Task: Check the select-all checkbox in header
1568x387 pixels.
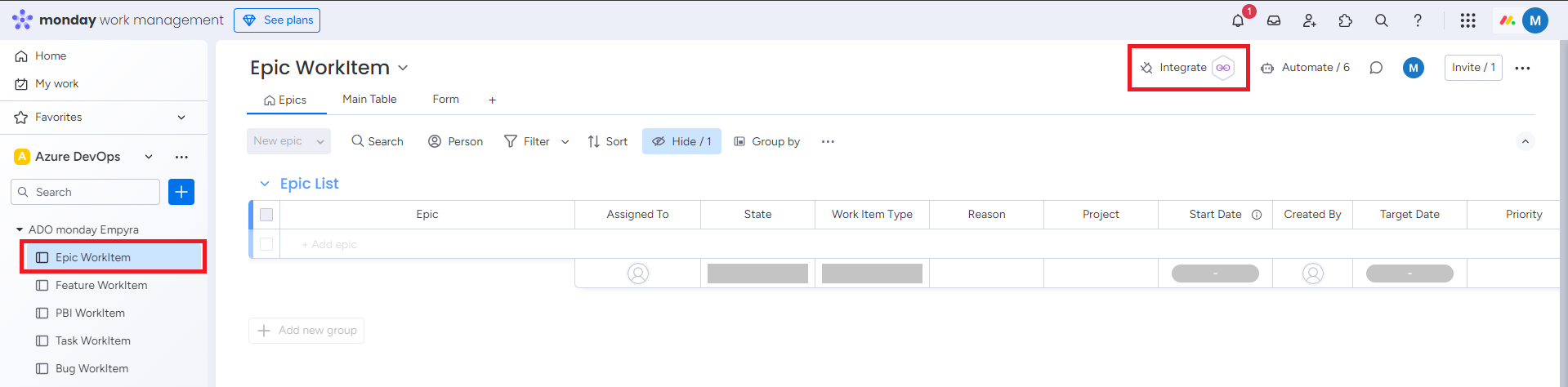Action: [x=266, y=215]
